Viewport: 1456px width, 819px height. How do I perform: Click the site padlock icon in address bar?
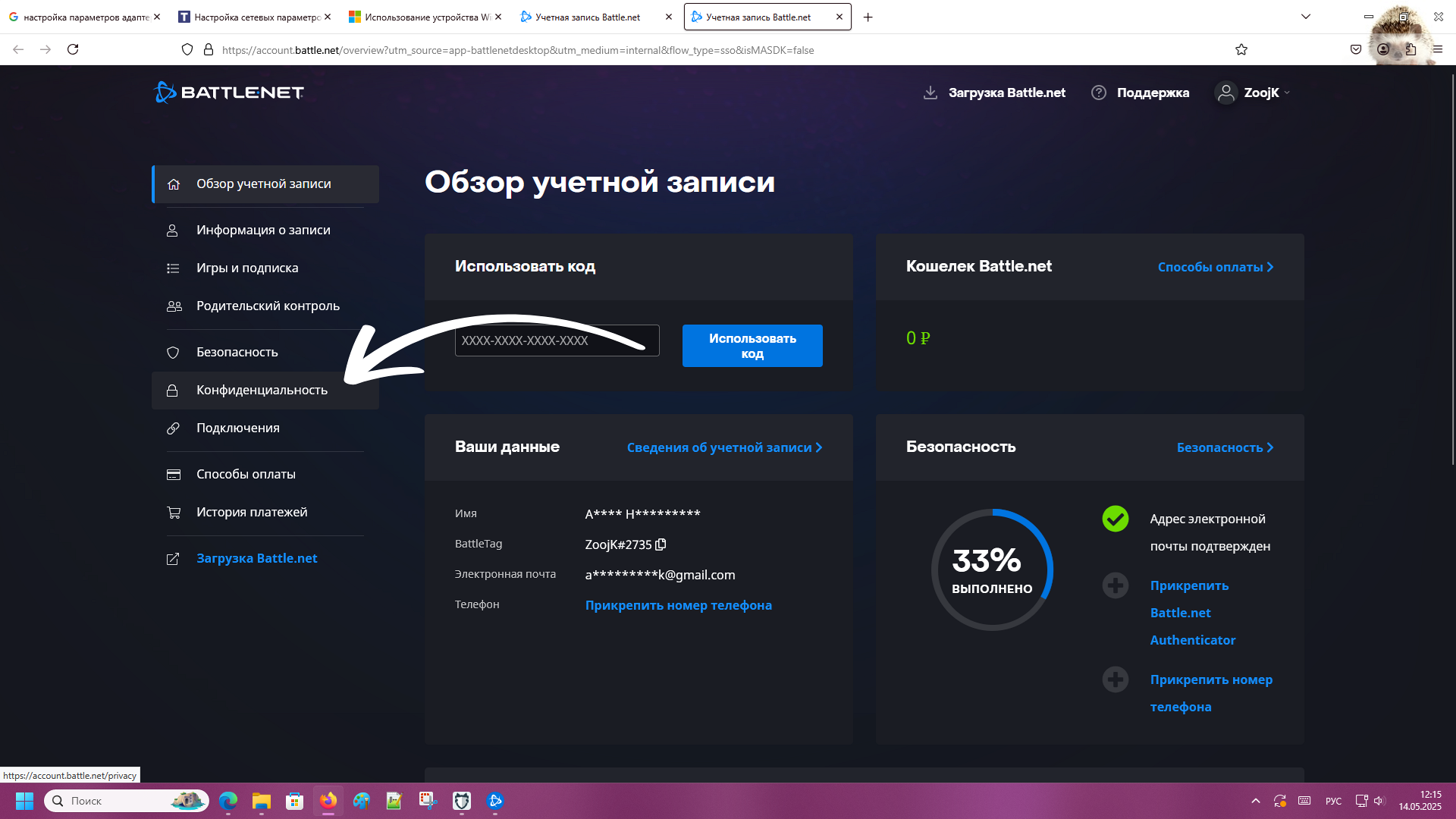[208, 49]
